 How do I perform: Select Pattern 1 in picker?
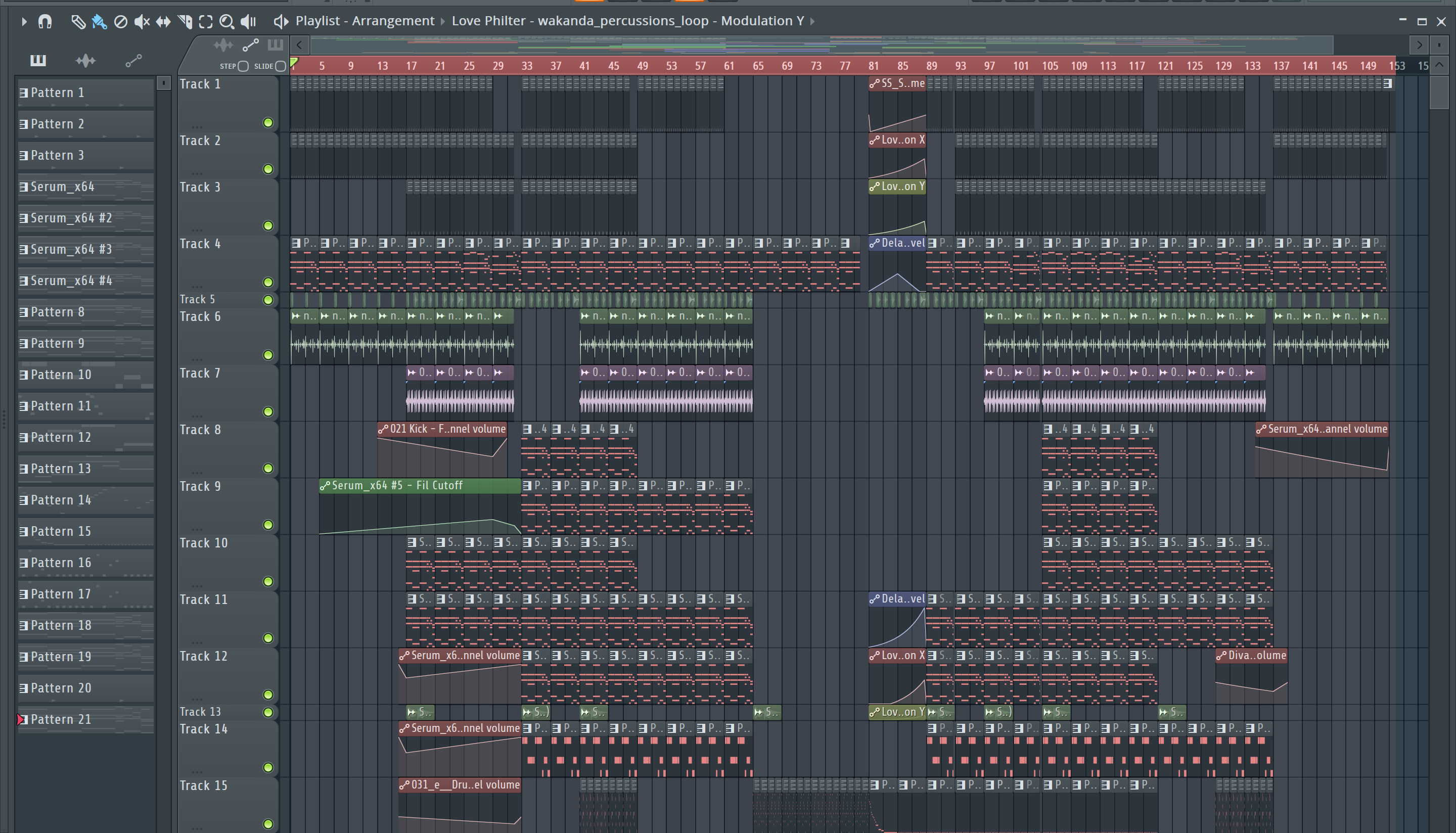tap(86, 92)
